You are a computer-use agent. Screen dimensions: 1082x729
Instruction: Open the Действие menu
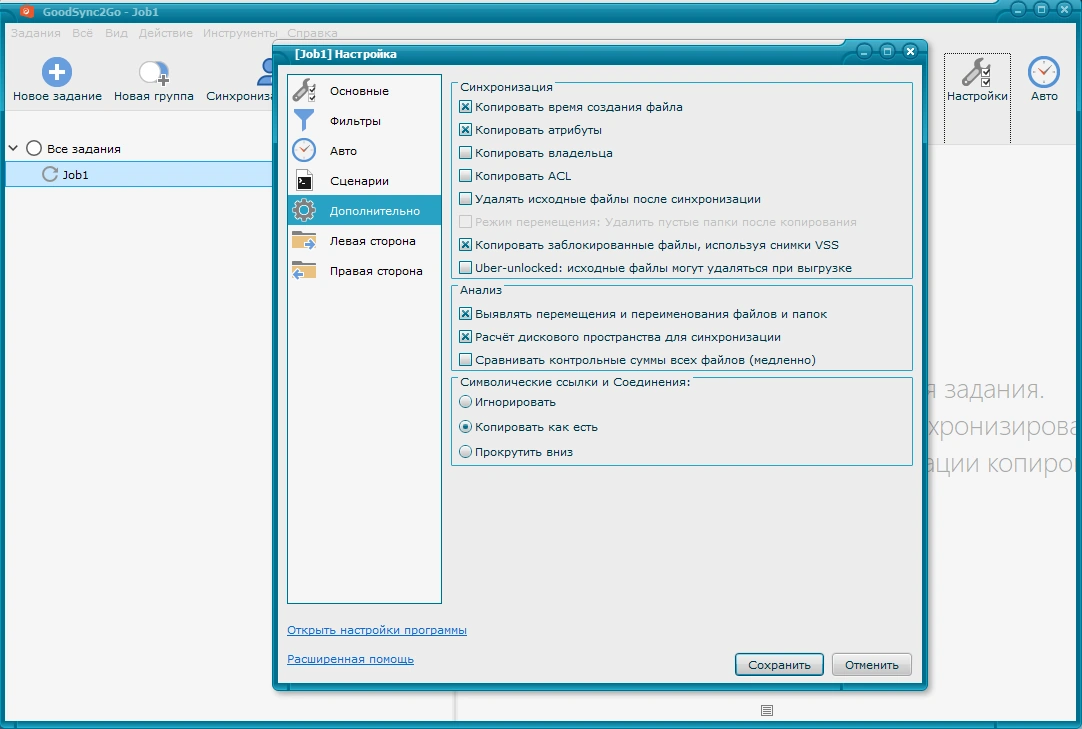[x=166, y=33]
